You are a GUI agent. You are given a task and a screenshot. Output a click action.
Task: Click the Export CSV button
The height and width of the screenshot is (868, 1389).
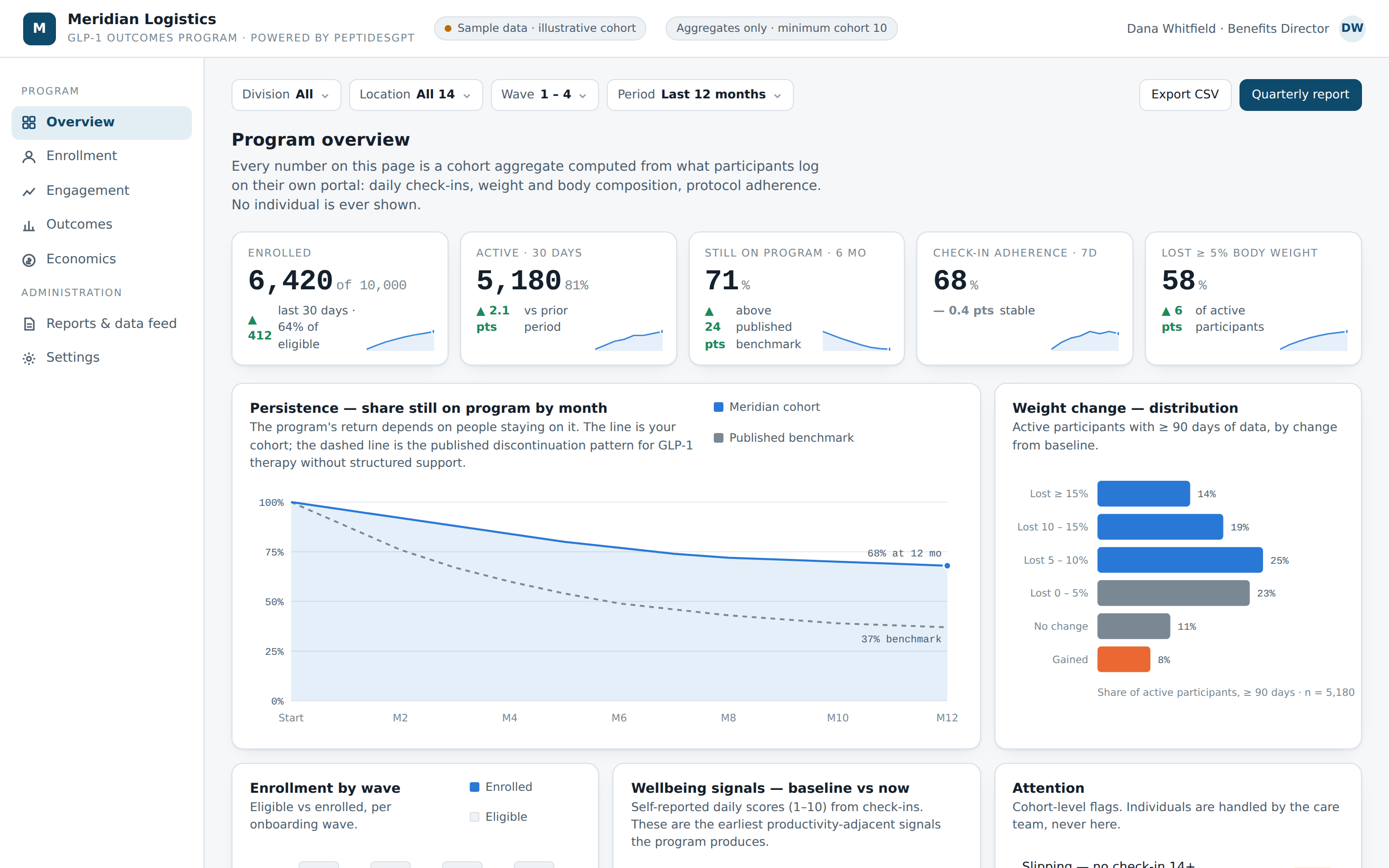[1185, 95]
